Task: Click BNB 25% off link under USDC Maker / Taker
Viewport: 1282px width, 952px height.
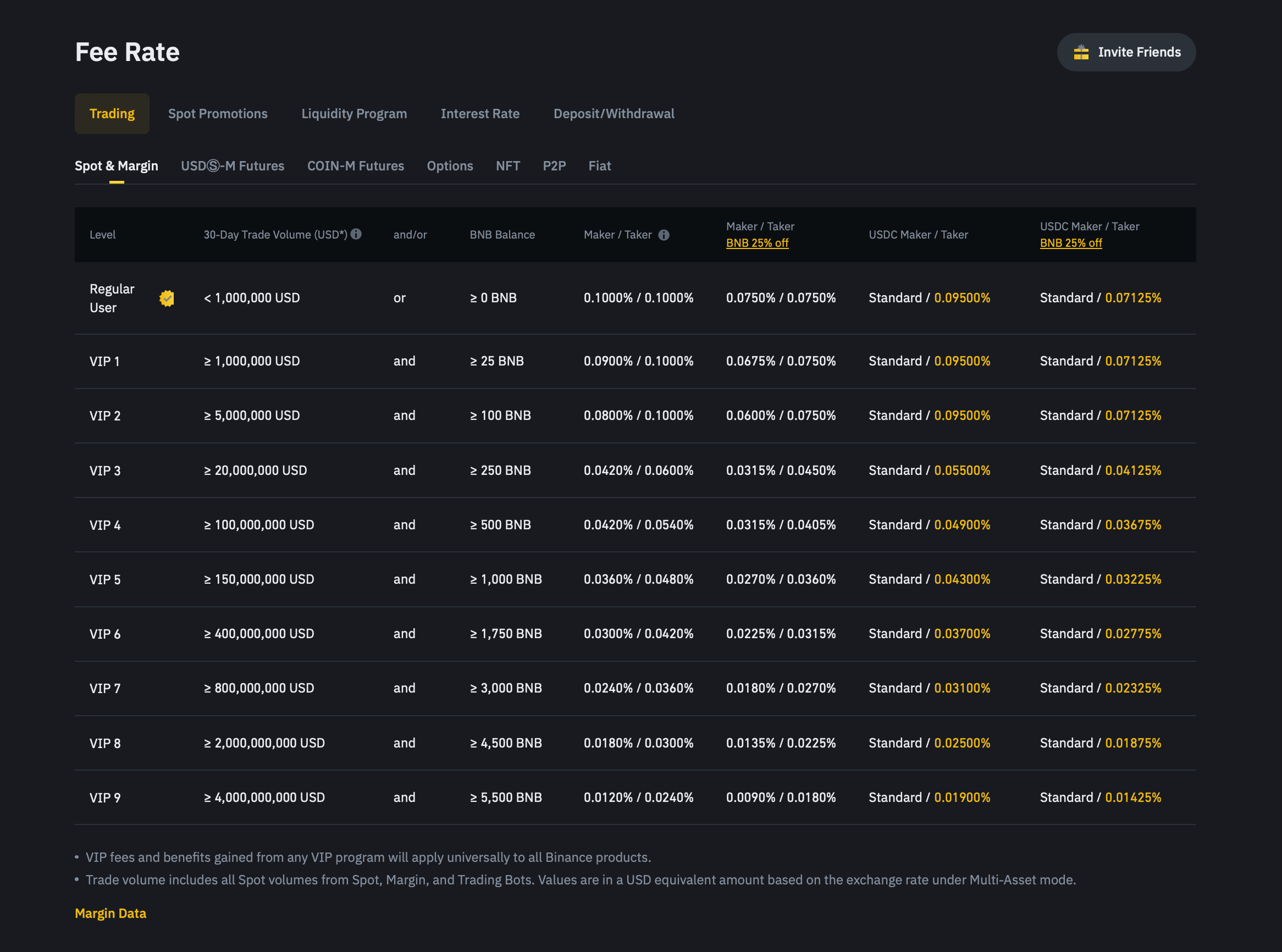Action: click(x=1070, y=243)
